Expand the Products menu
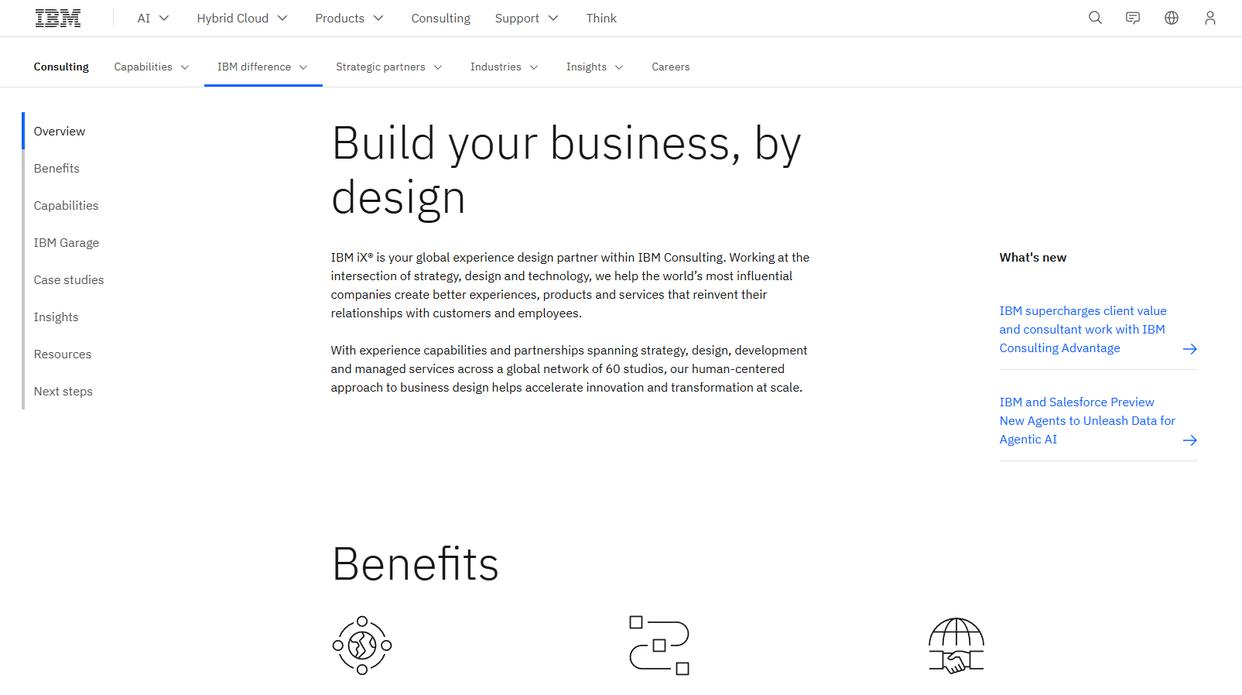This screenshot has width=1242, height=695. point(349,18)
